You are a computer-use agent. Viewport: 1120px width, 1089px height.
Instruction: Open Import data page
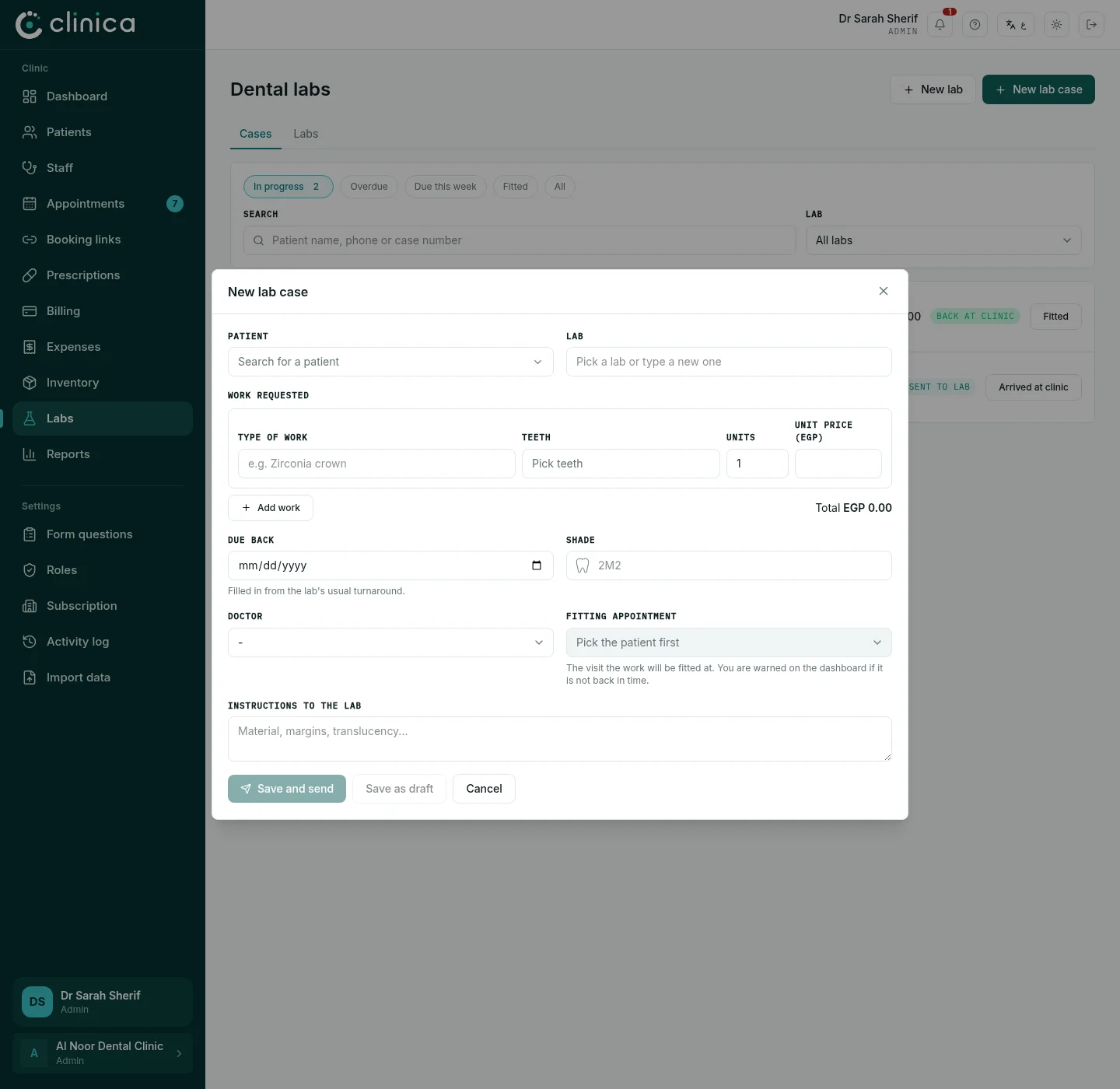click(103, 678)
